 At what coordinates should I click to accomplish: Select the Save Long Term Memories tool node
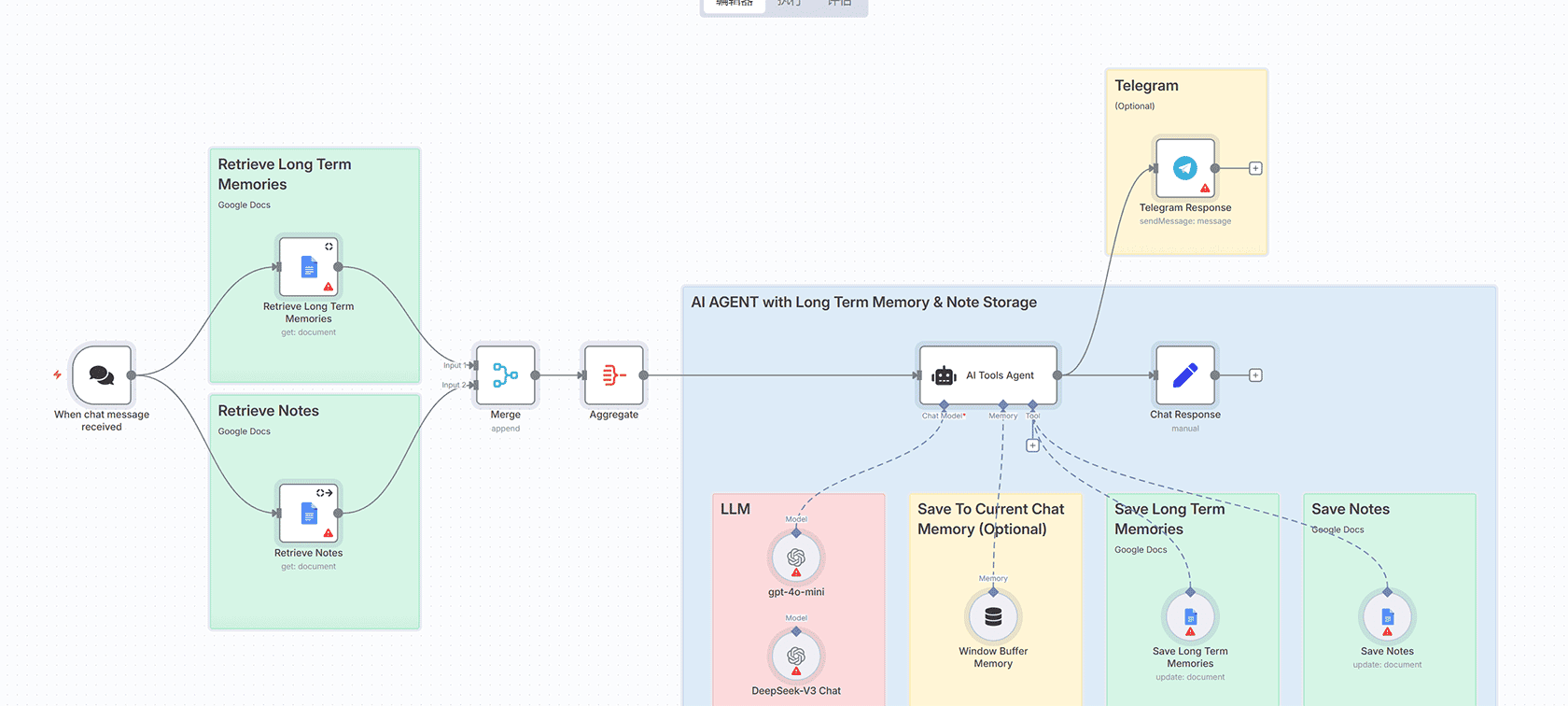1190,617
